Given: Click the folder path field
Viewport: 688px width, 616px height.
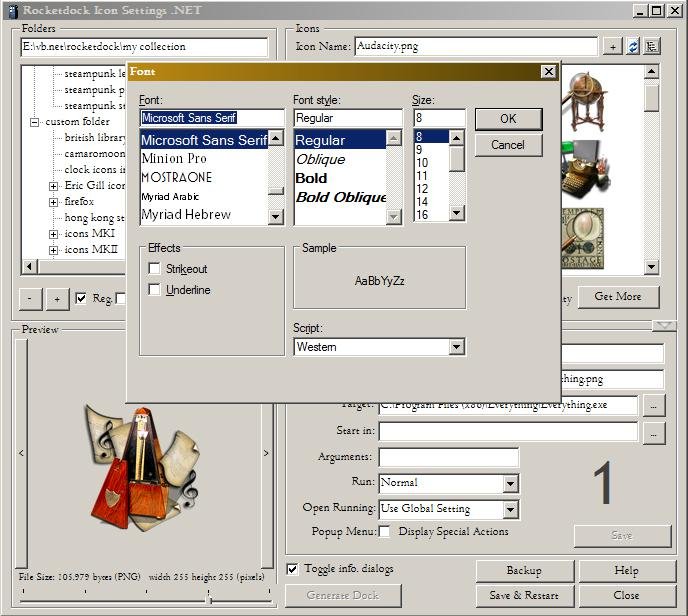Looking at the screenshot, I should click(x=144, y=47).
